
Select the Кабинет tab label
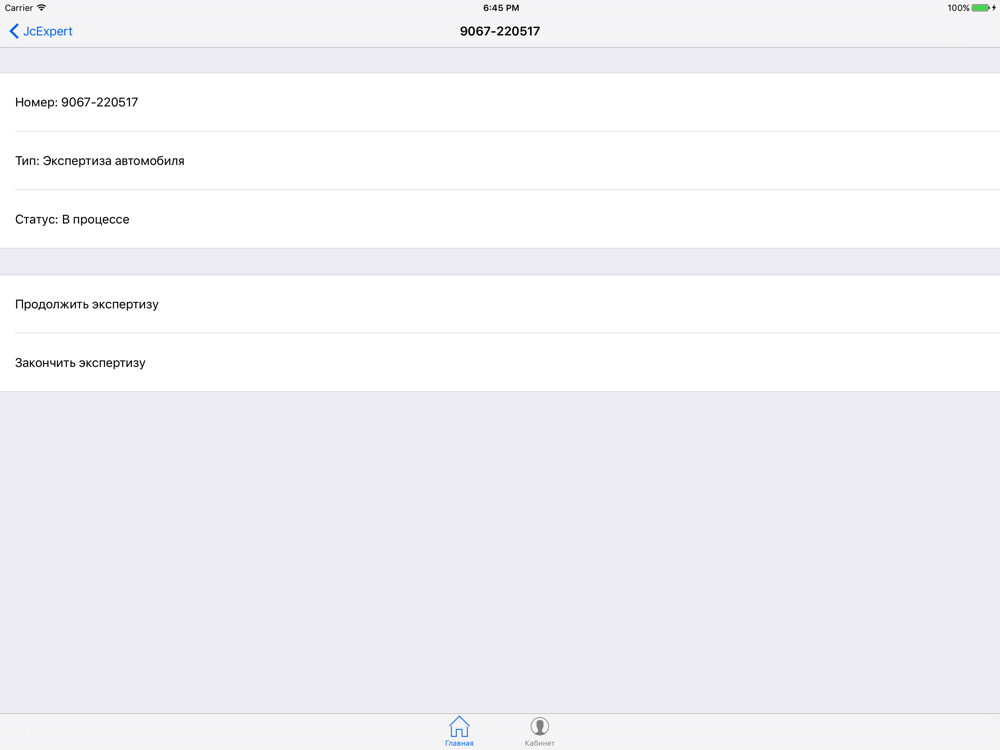pos(540,743)
